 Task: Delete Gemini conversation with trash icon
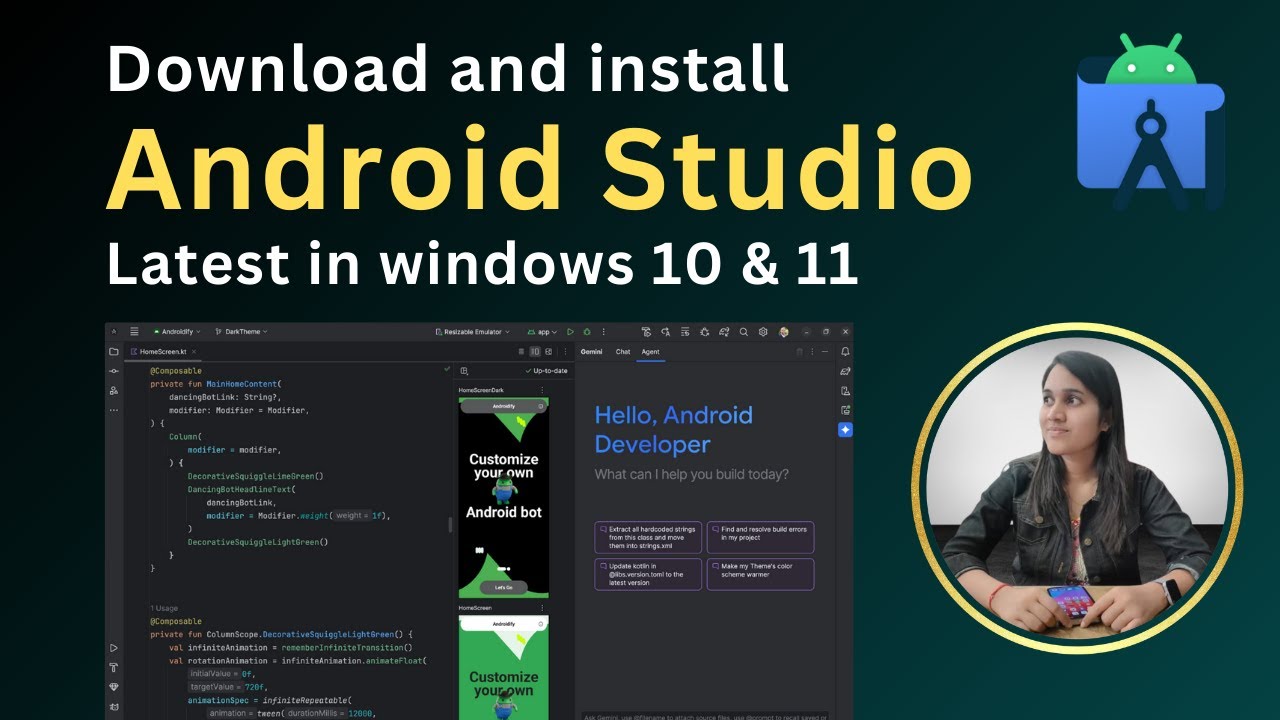tap(800, 352)
